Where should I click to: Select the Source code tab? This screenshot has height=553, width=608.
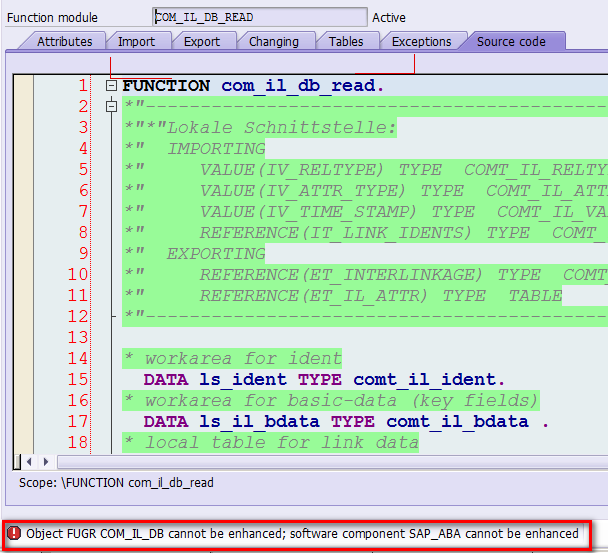coord(511,41)
